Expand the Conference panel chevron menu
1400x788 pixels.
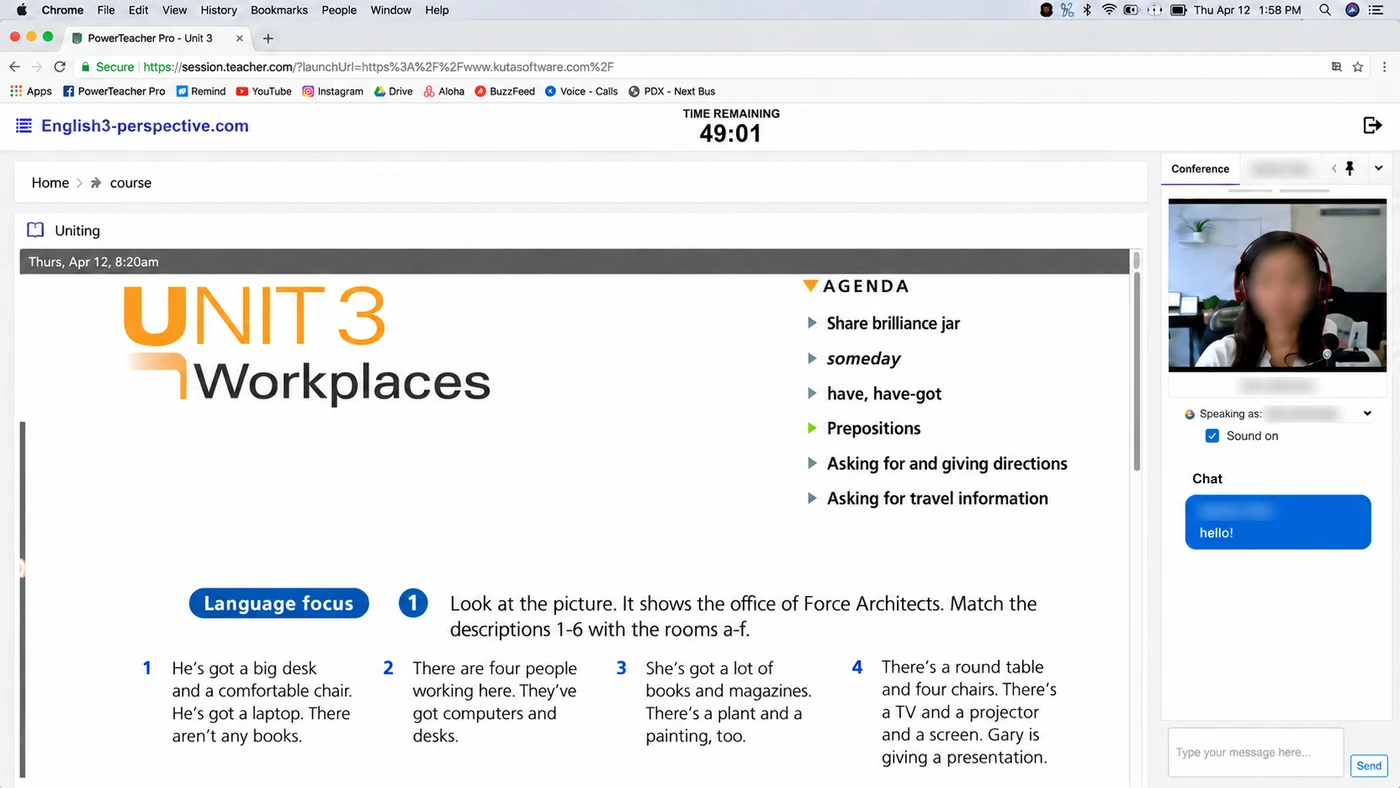tap(1378, 168)
